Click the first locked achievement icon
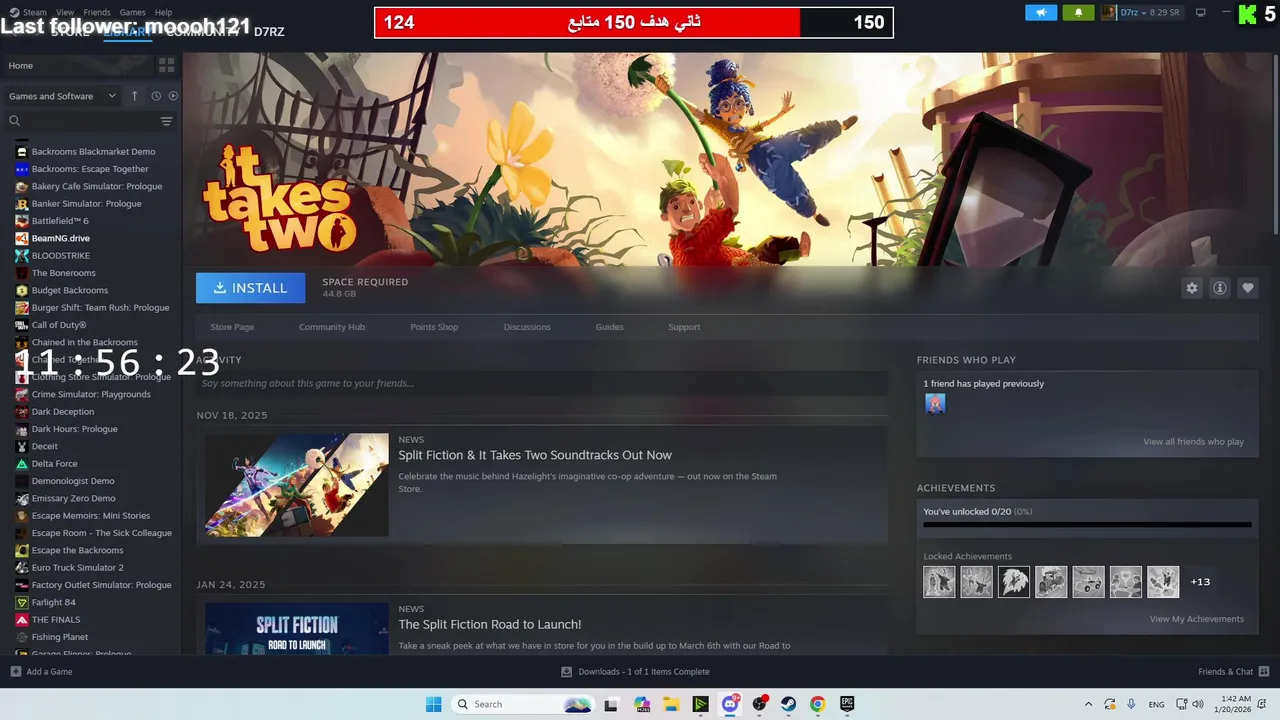Viewport: 1280px width, 720px height. [939, 582]
